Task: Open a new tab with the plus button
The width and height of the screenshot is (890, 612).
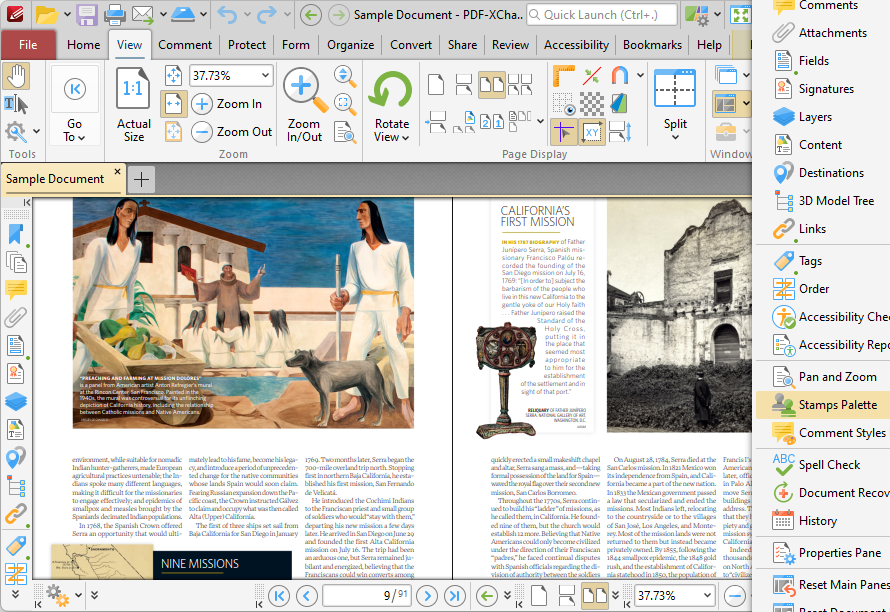Action: (141, 180)
